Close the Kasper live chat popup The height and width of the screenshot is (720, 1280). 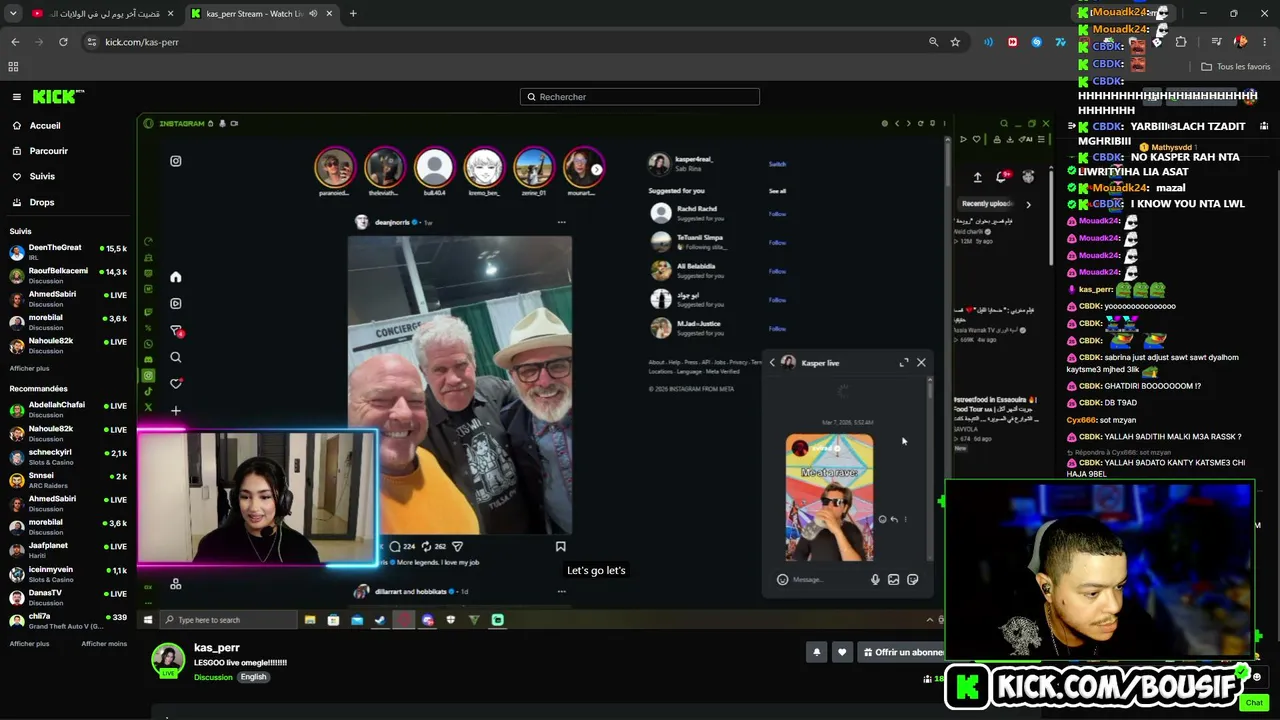point(921,362)
